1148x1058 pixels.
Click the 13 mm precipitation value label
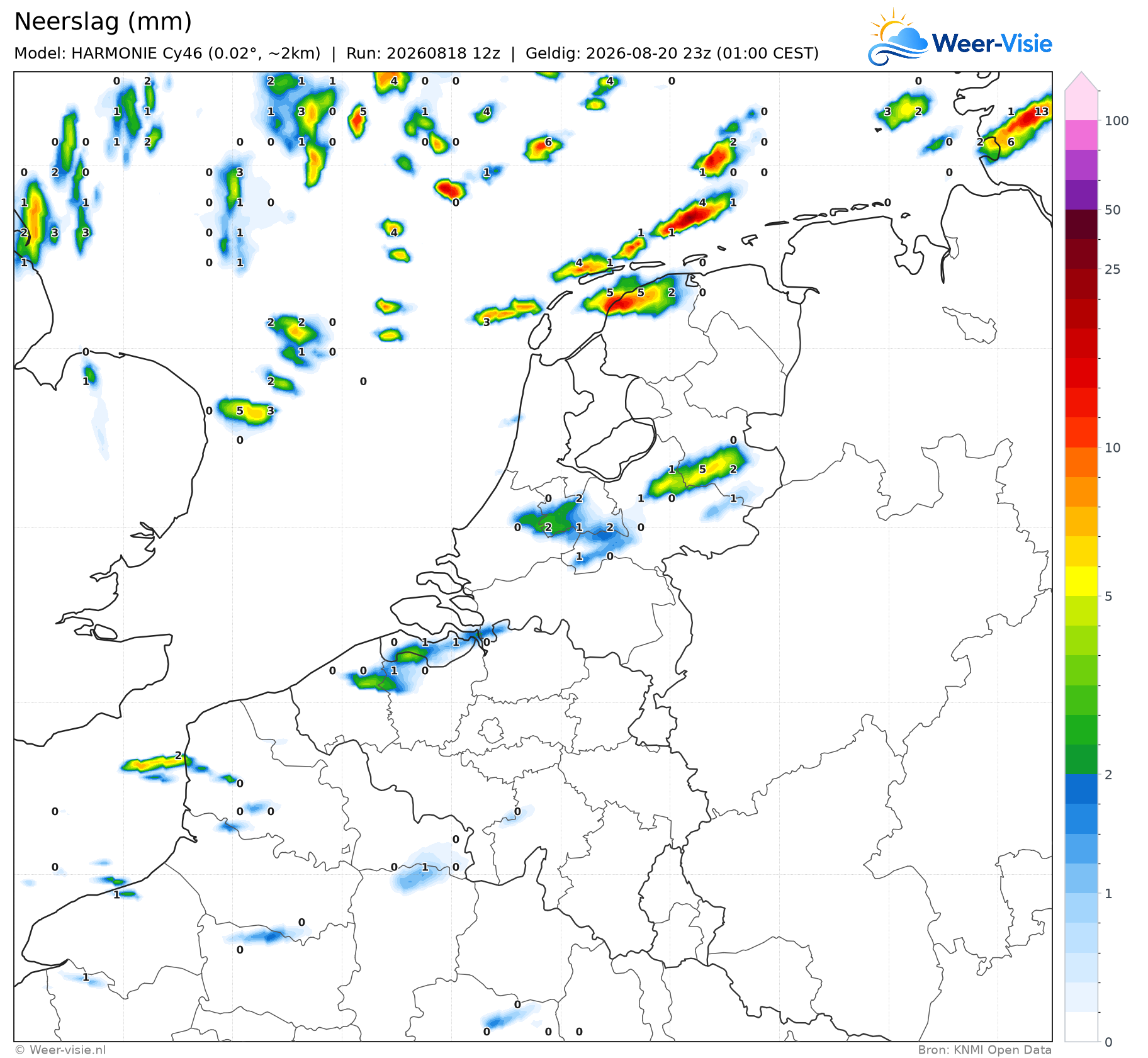tap(1042, 111)
